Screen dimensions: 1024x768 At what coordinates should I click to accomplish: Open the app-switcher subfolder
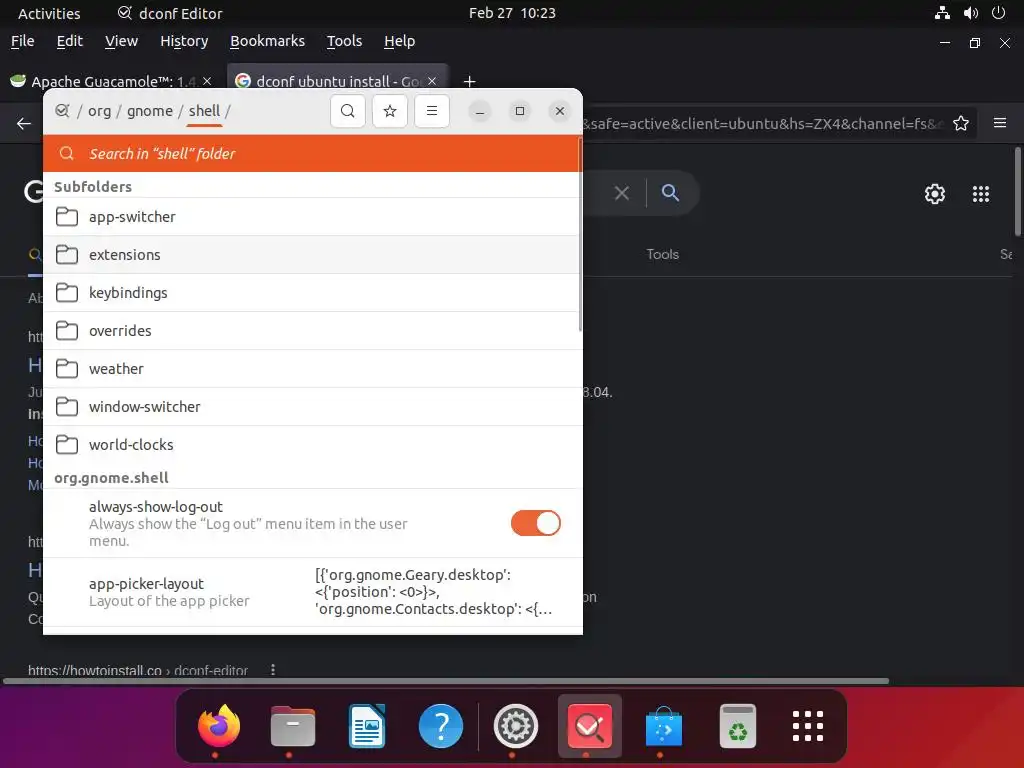[312, 217]
